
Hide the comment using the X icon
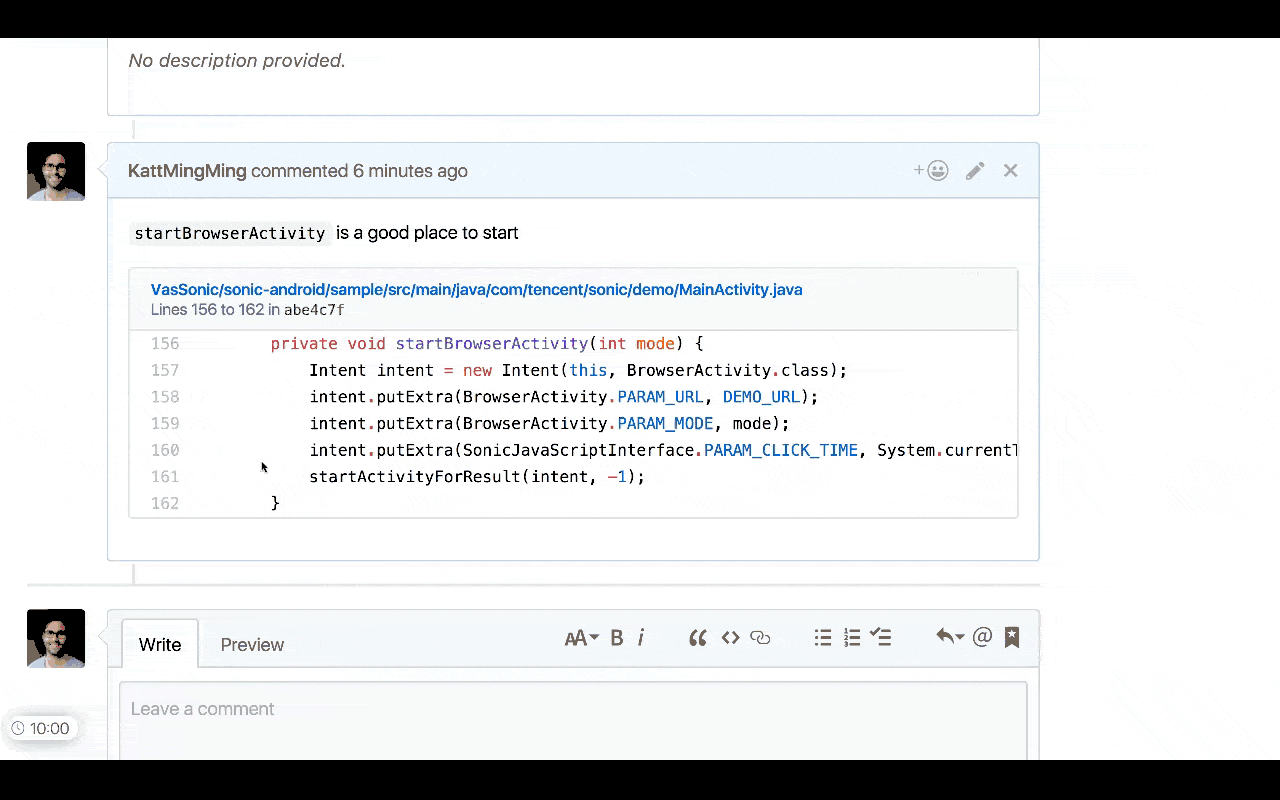point(1010,170)
